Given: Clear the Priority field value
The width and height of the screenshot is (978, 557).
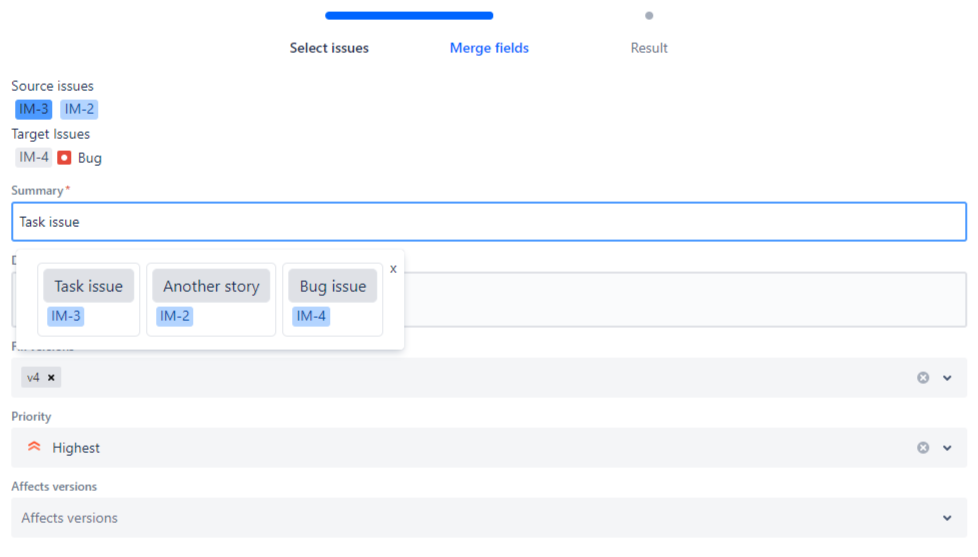Looking at the screenshot, I should pos(923,448).
